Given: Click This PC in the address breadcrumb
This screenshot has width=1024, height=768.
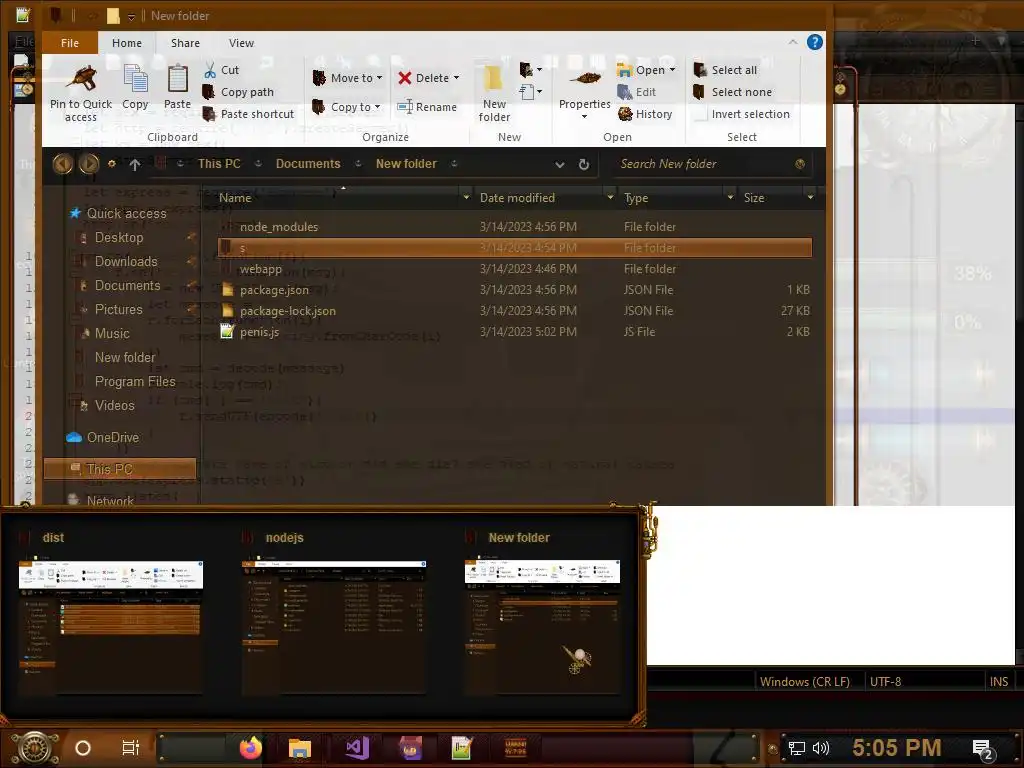Looking at the screenshot, I should coord(219,164).
